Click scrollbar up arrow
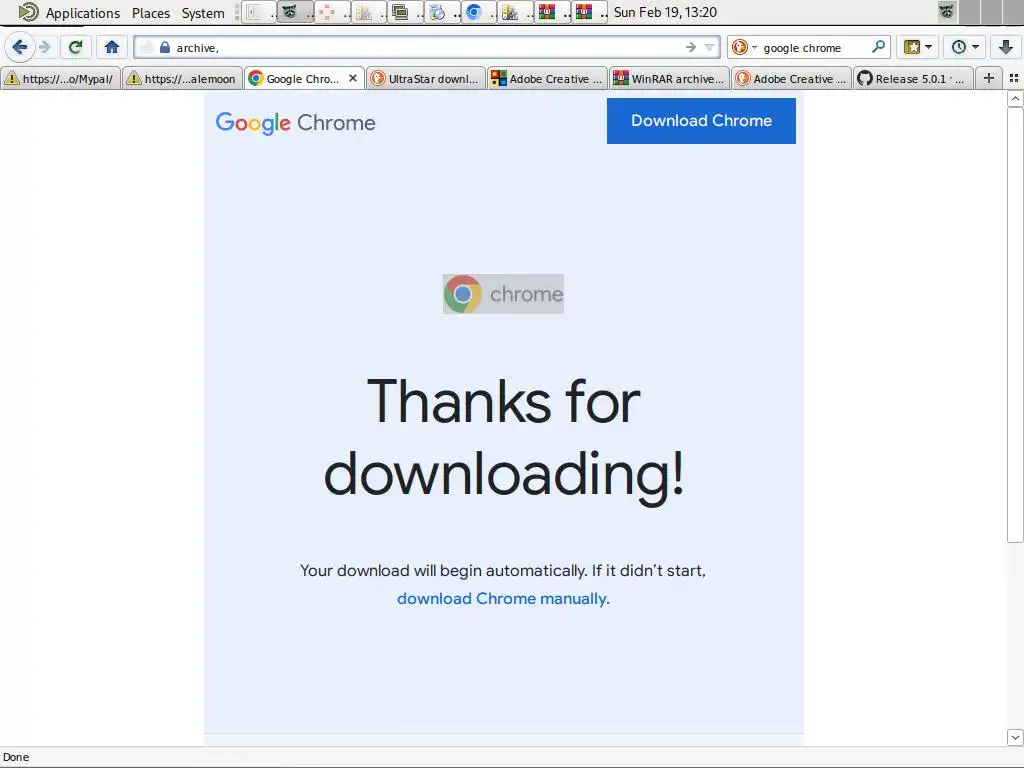Screen dimensions: 1024x768 coord(1015,99)
